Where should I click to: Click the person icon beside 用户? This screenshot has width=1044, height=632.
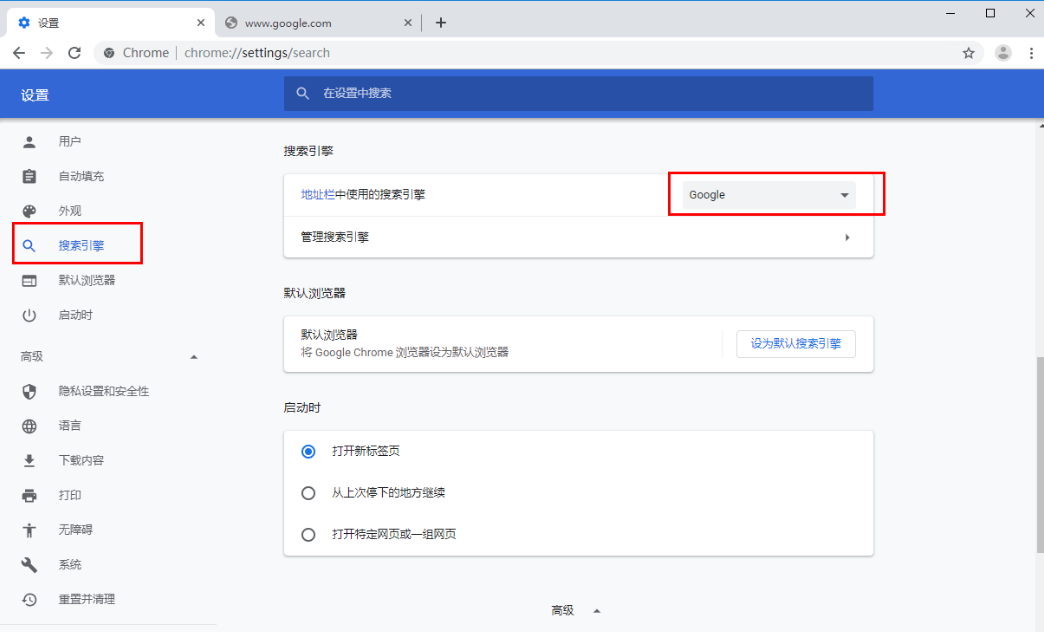(29, 141)
